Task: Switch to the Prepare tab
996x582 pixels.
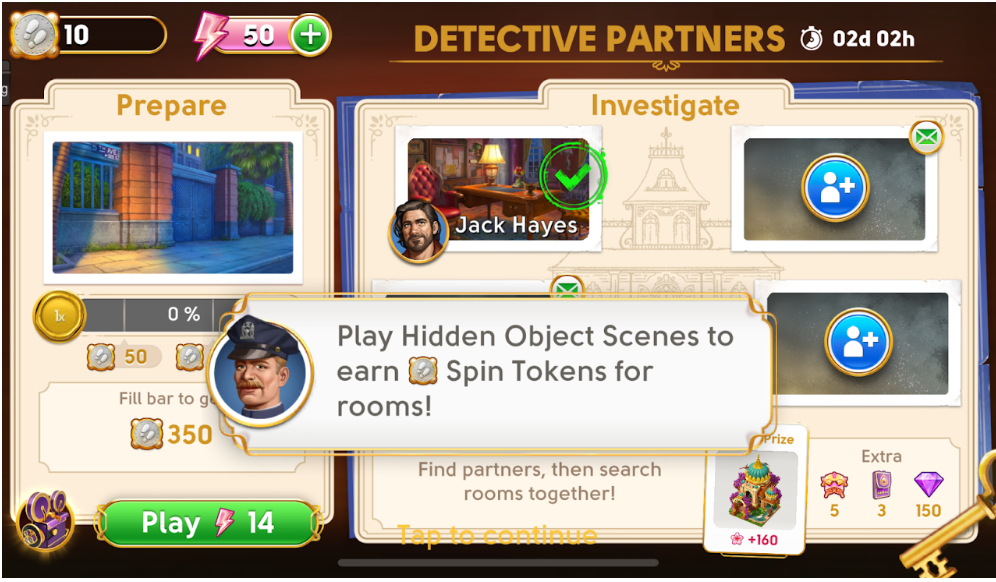Action: (172, 105)
